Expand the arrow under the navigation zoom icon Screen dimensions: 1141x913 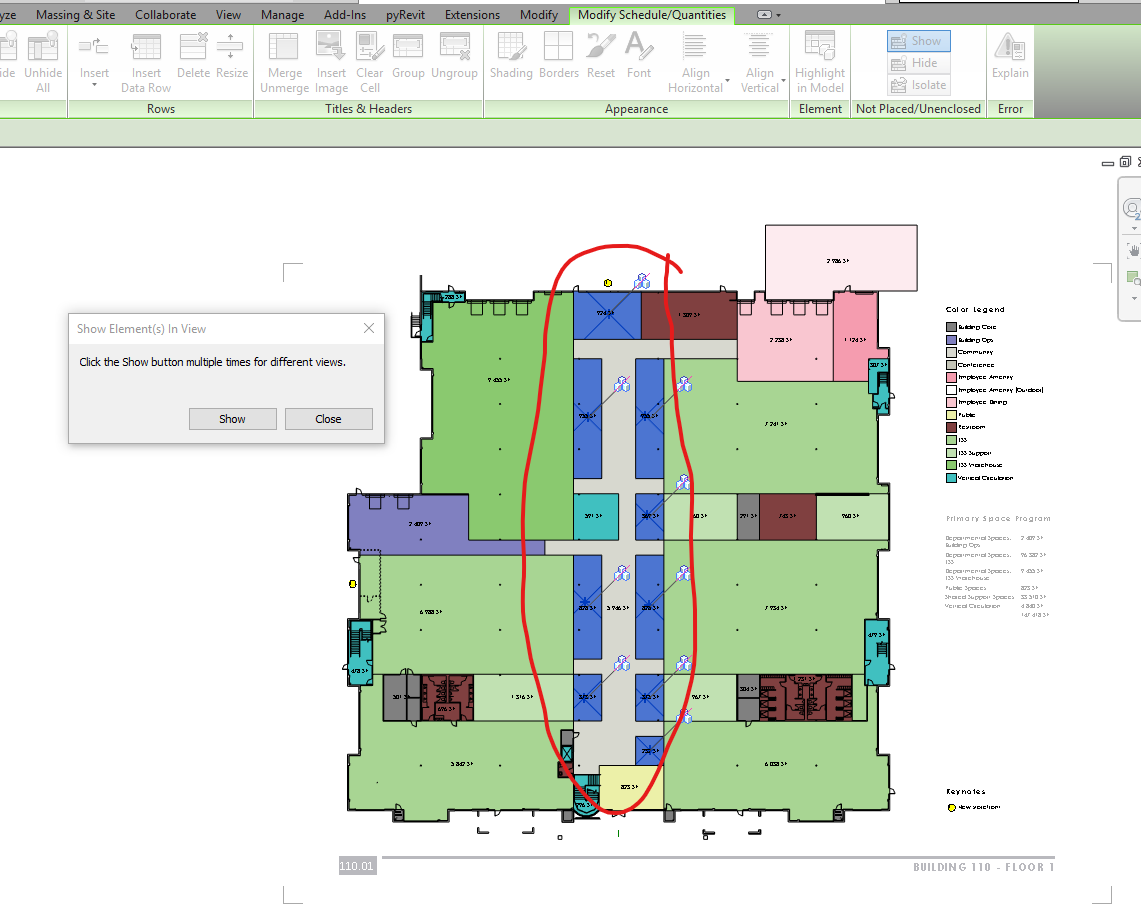1134,228
